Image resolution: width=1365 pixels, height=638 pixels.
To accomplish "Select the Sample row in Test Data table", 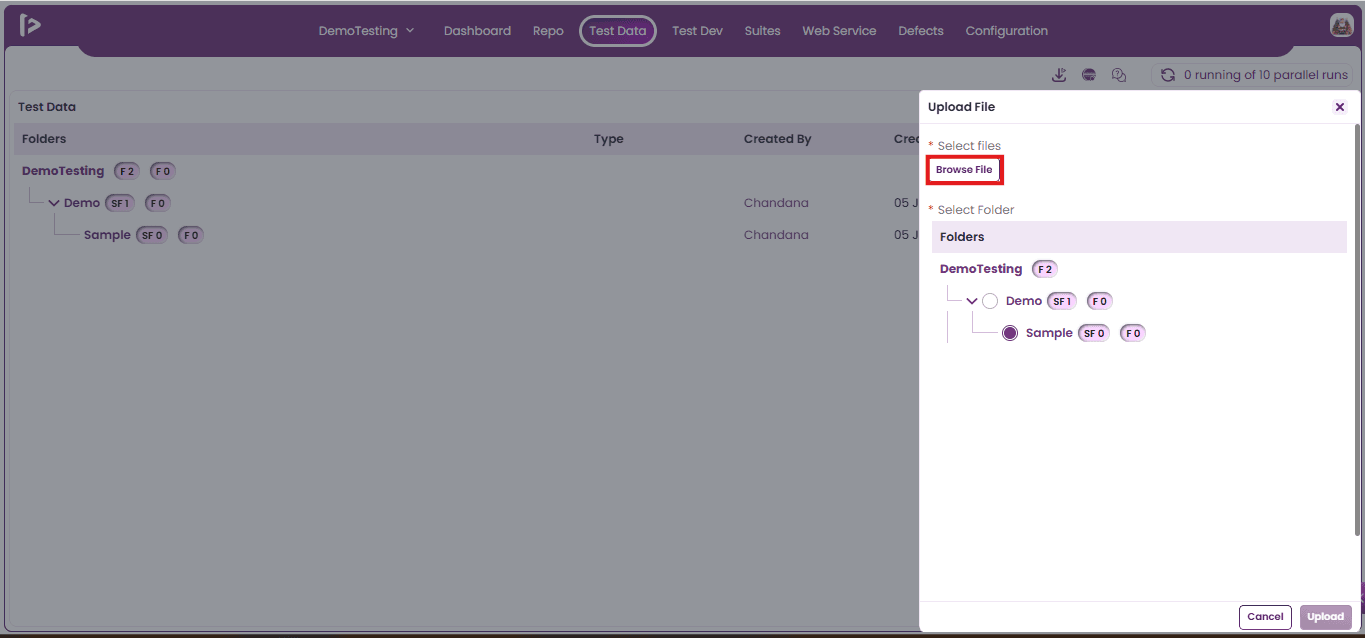I will tap(465, 235).
